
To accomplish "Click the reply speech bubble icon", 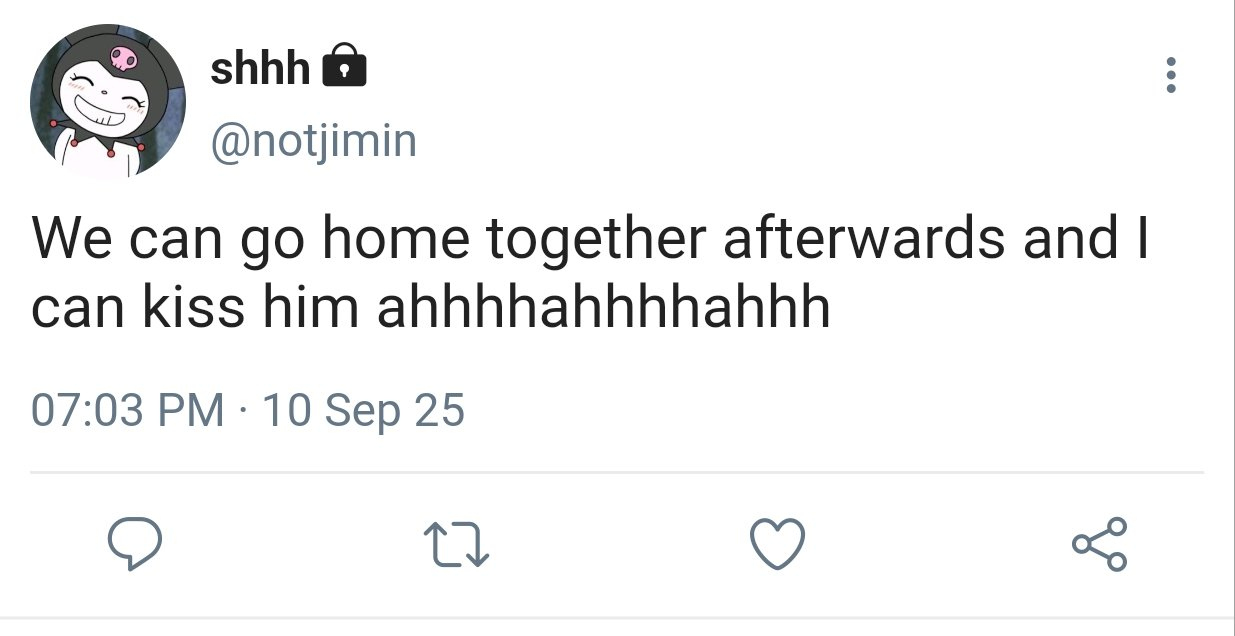I will pyautogui.click(x=135, y=545).
